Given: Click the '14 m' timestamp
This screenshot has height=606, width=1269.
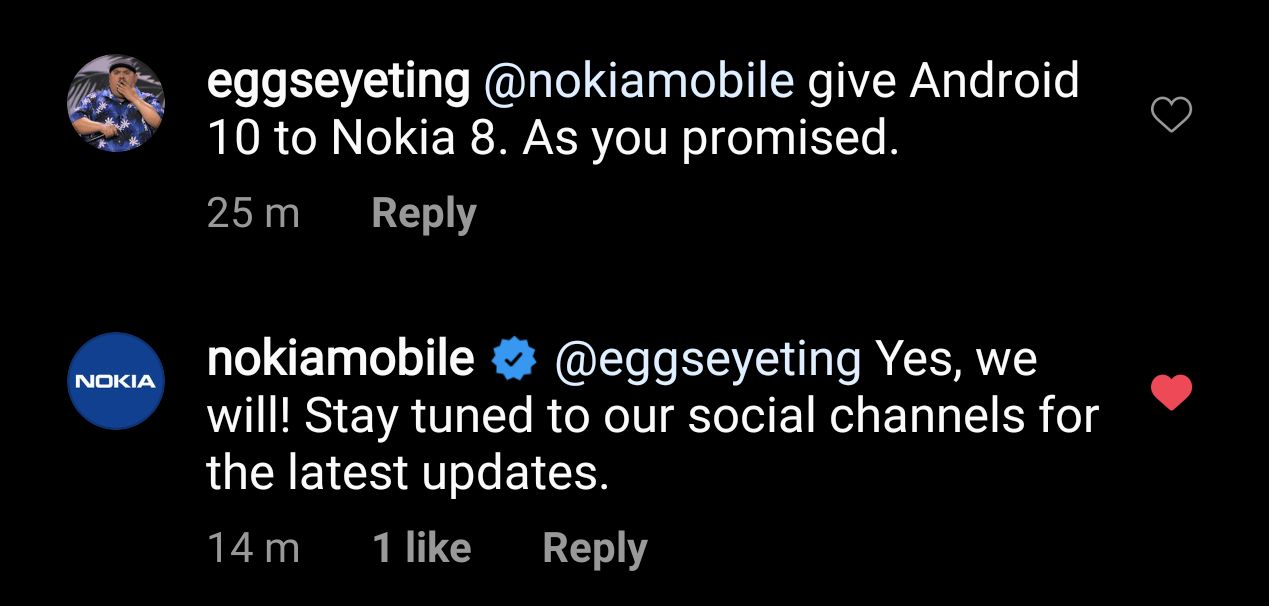Looking at the screenshot, I should click(253, 548).
